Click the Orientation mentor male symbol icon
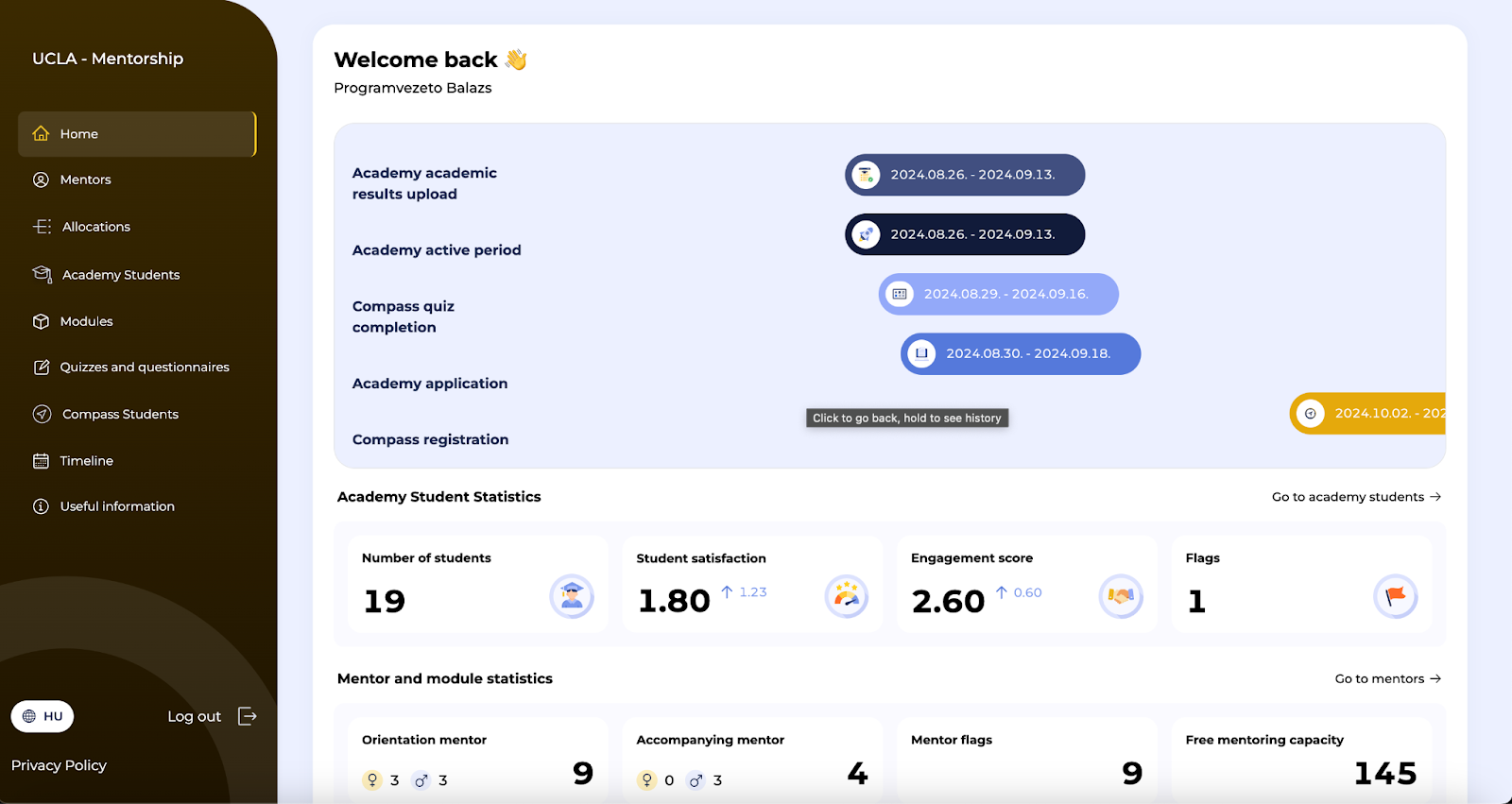Viewport: 1512px width, 804px height. point(421,780)
